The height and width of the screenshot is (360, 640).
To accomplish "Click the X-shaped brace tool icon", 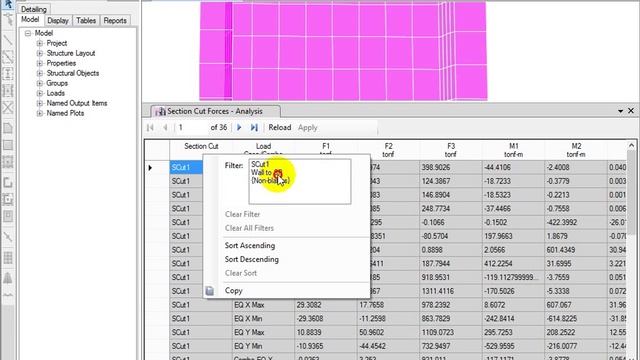I will (8, 108).
